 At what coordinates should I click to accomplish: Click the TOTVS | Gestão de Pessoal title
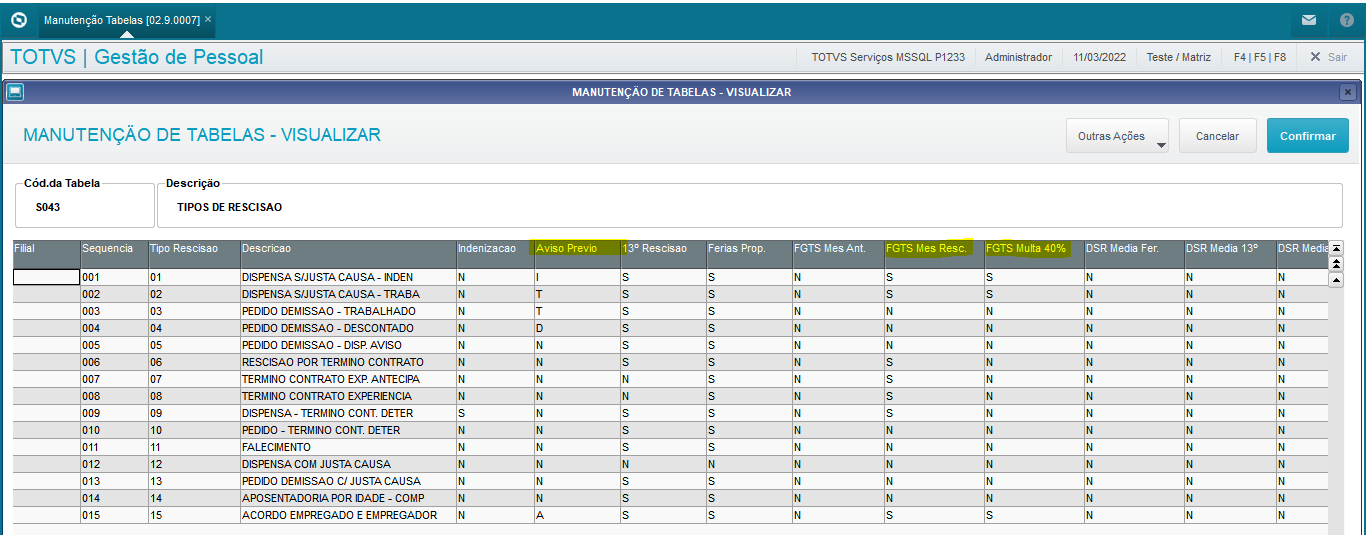coord(137,57)
